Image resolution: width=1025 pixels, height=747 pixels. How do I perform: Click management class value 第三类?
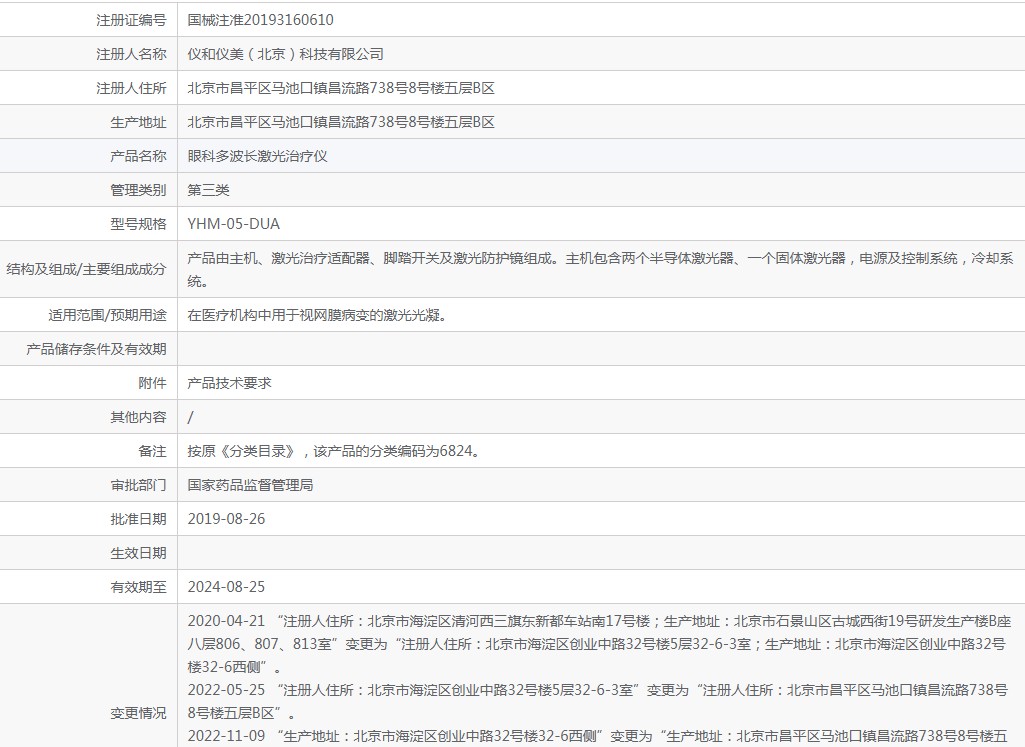pyautogui.click(x=209, y=190)
